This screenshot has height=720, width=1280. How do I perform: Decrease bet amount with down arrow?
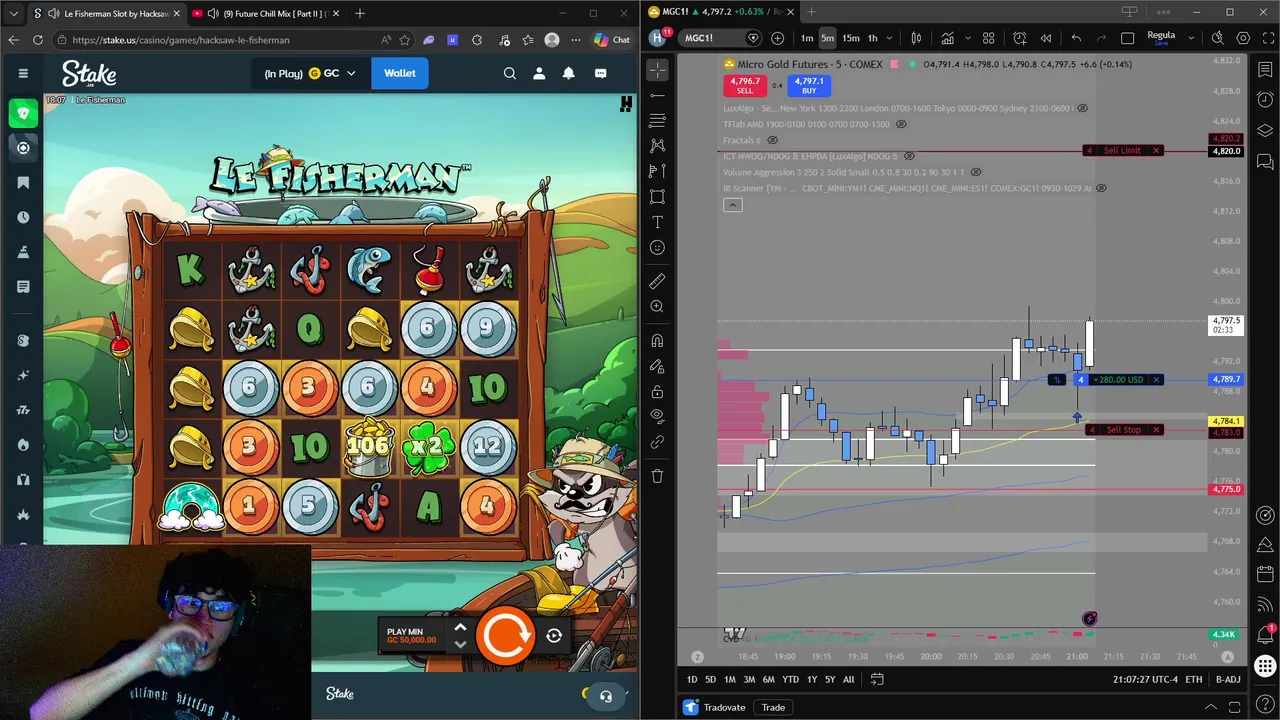460,643
